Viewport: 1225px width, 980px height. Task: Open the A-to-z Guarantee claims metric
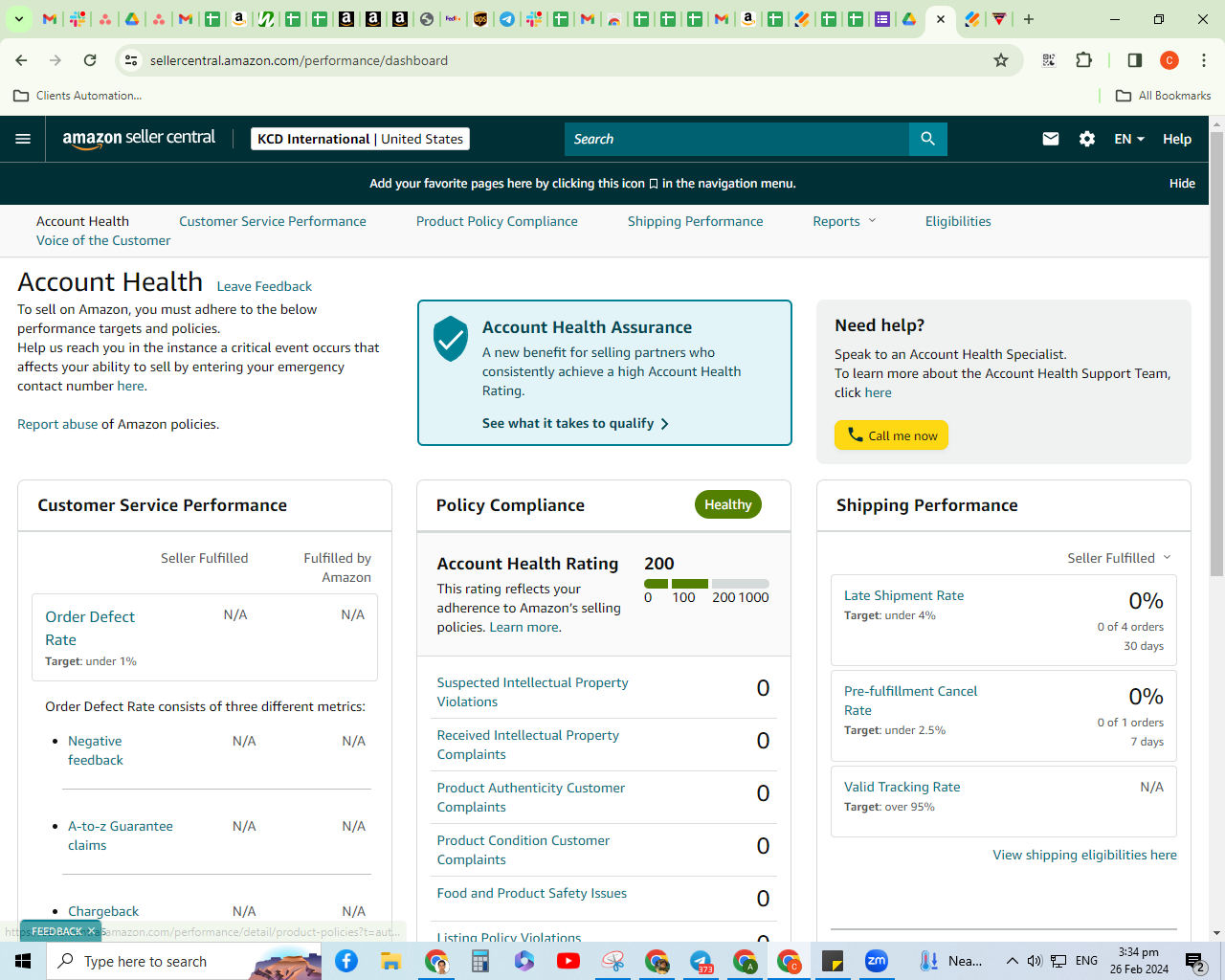coord(121,835)
